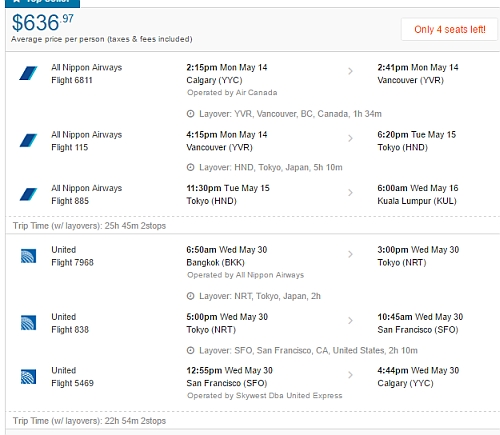The image size is (500, 435).
Task: Click arrow between Calgary and Vancouver
Action: pyautogui.click(x=350, y=71)
